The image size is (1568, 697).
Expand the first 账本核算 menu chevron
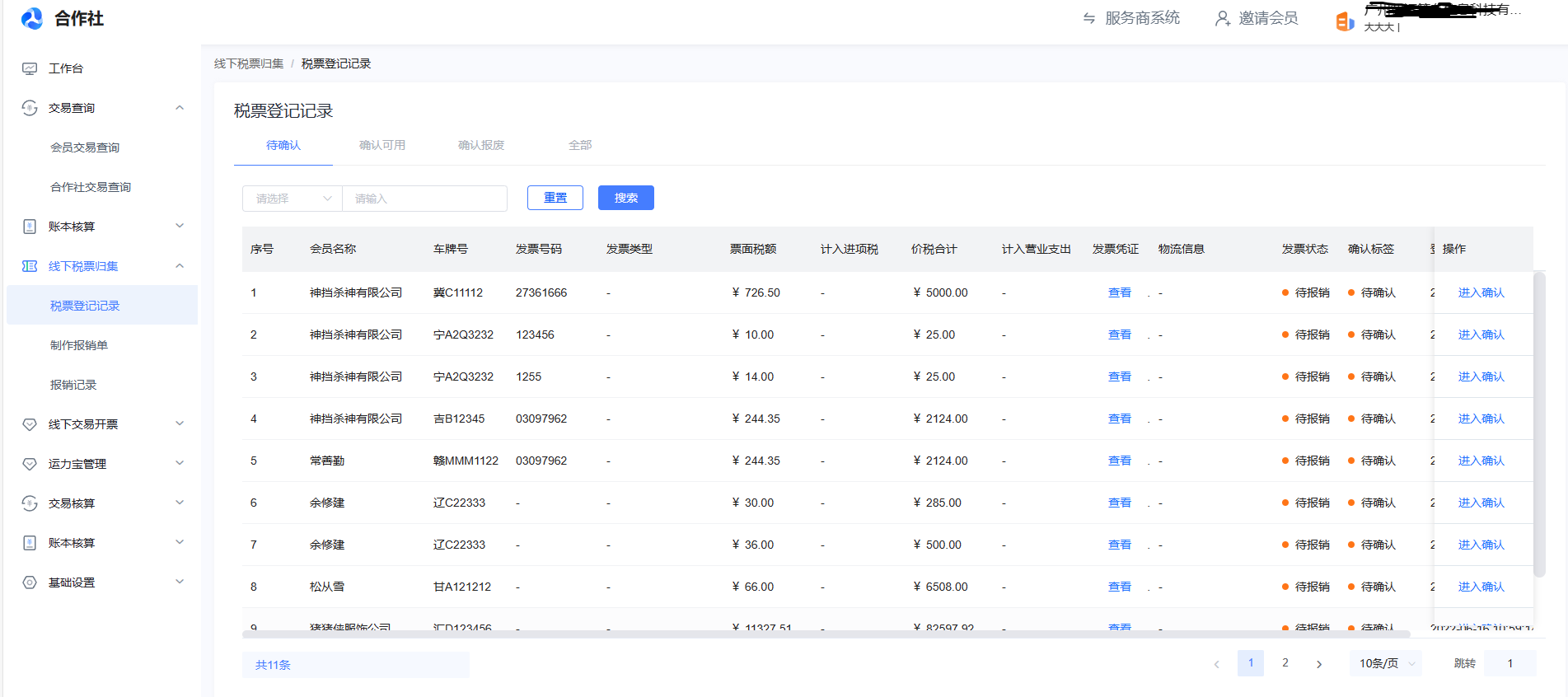(180, 226)
